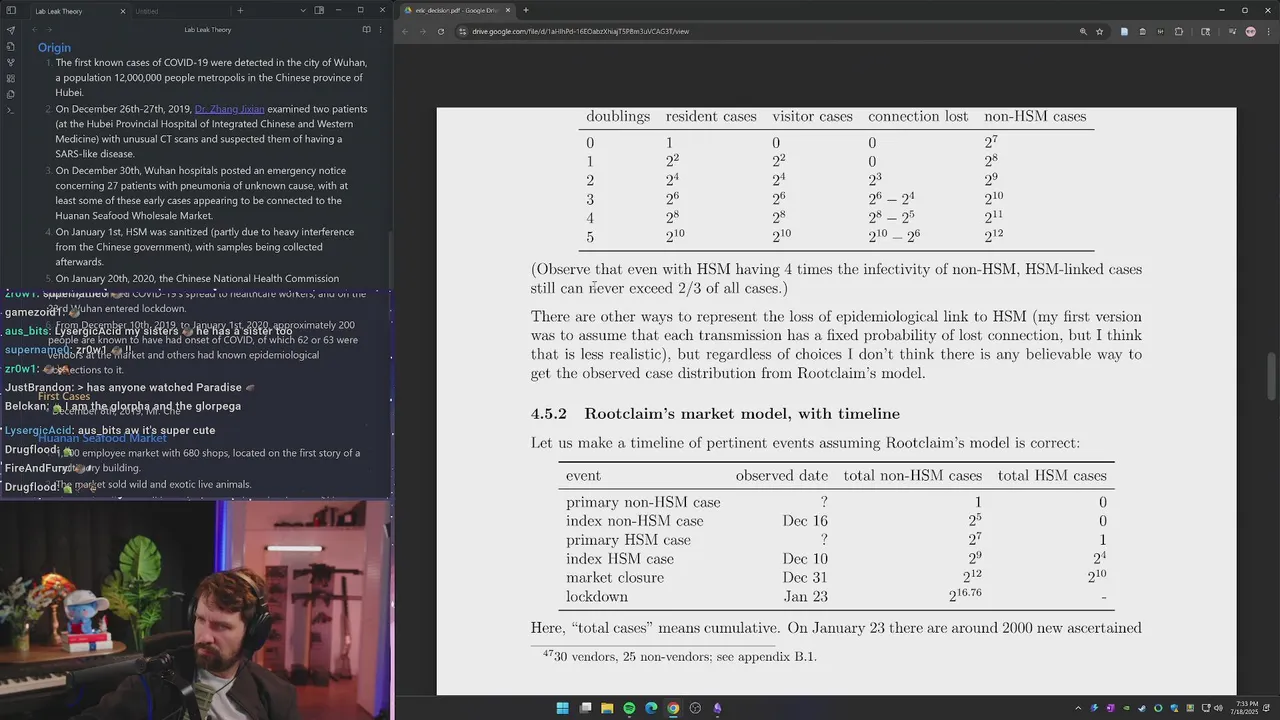Open Google Chrome from the taskbar
1280x720 pixels.
[673, 708]
